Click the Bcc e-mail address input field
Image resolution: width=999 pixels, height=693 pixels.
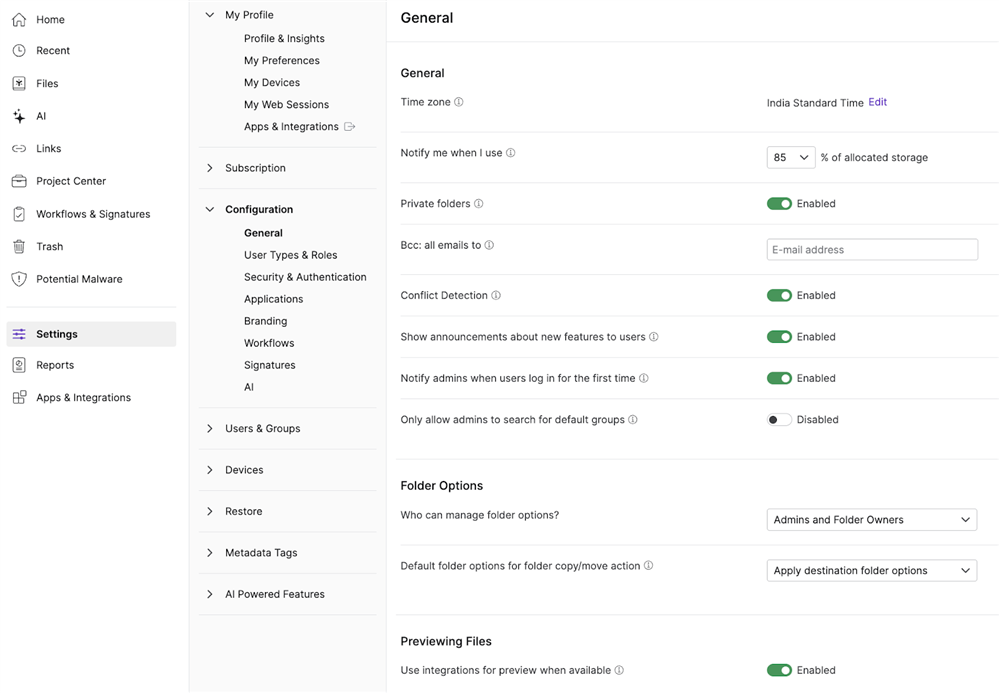[871, 249]
